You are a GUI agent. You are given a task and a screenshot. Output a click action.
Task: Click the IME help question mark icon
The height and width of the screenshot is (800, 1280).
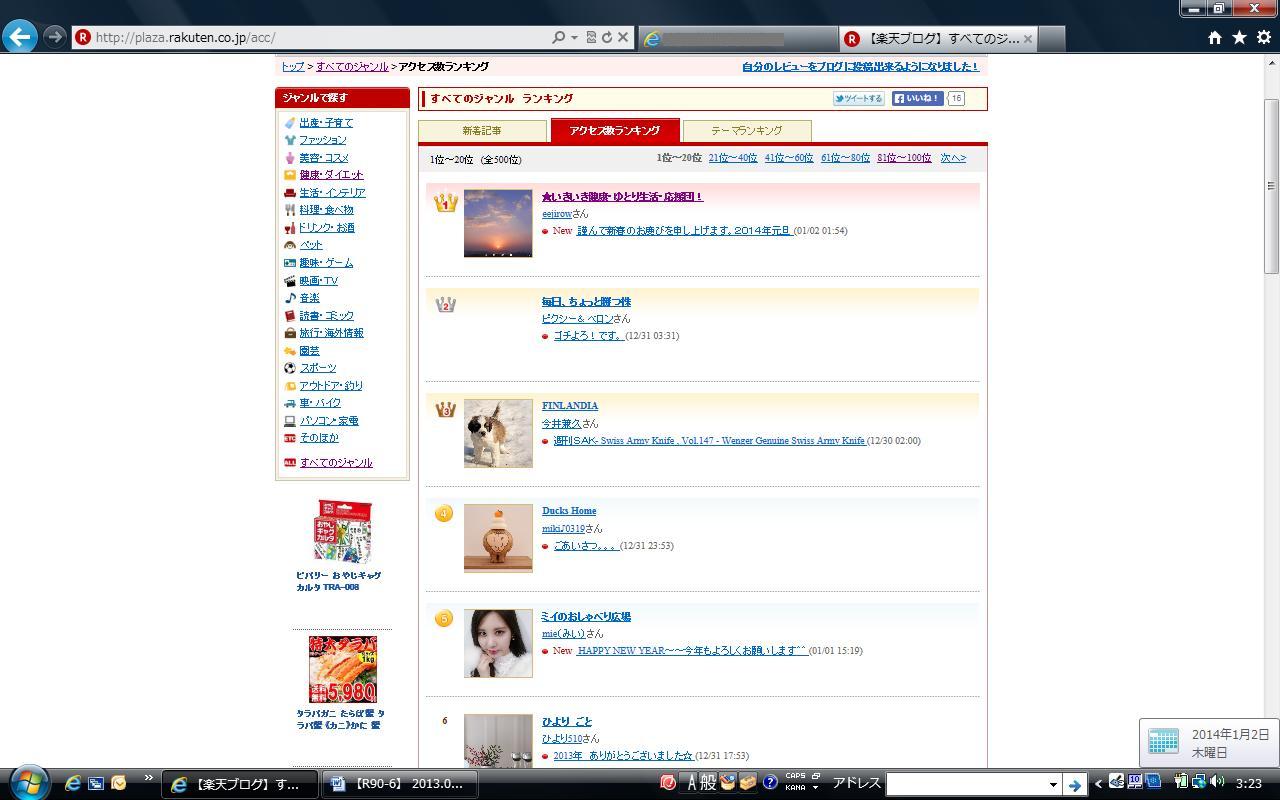(x=770, y=782)
